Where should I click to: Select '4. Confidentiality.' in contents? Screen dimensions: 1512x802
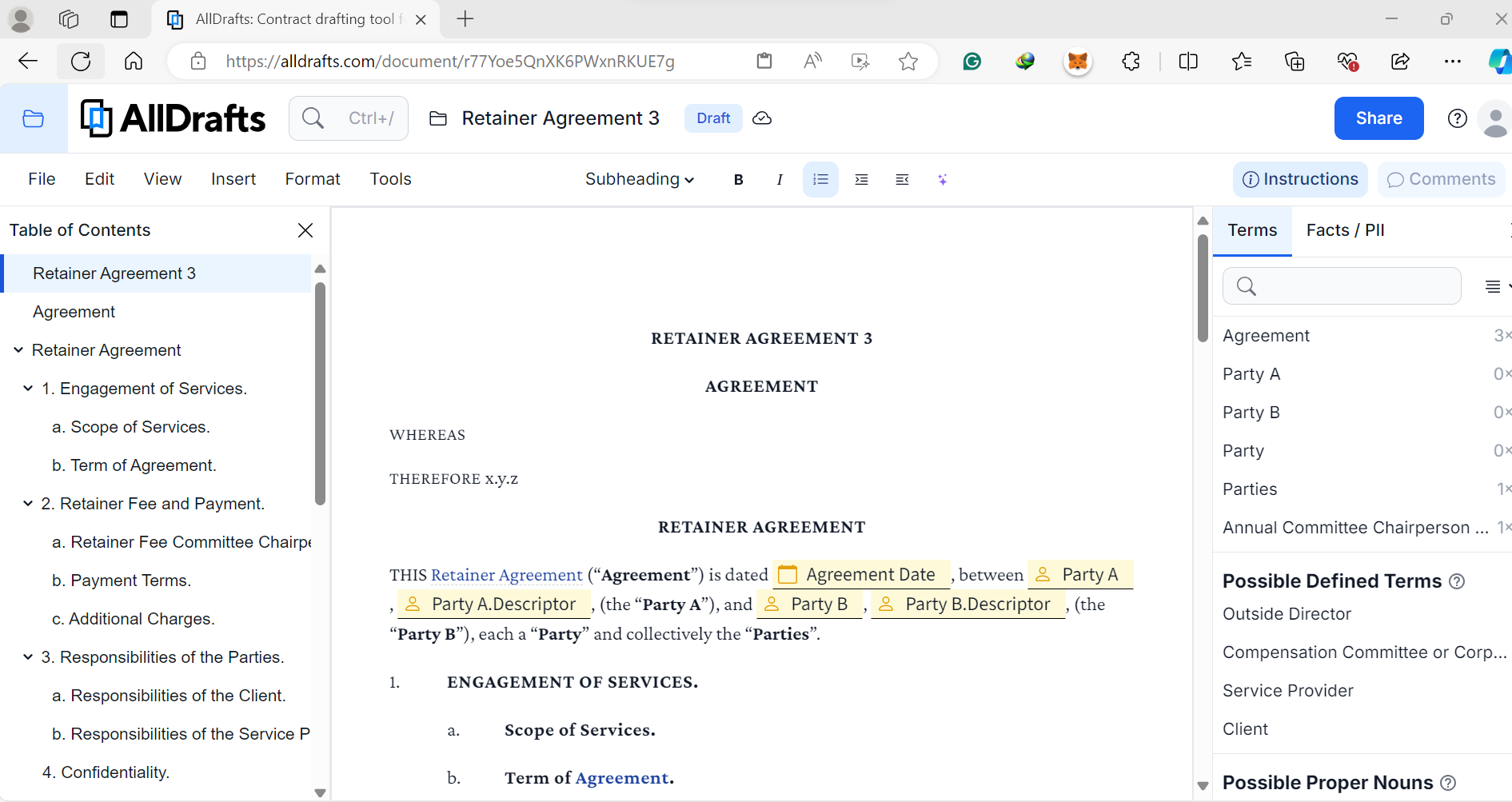click(106, 772)
